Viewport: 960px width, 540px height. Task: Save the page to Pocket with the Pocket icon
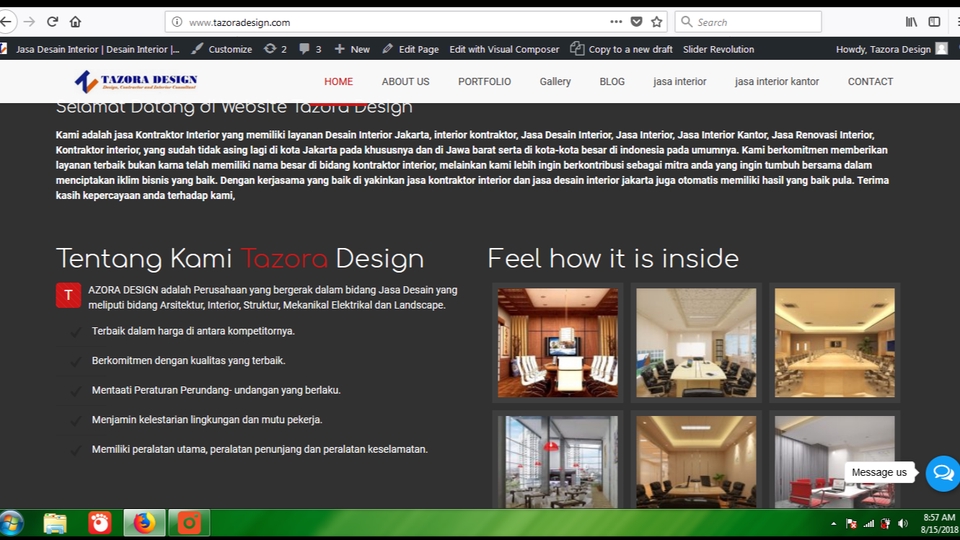coord(637,22)
